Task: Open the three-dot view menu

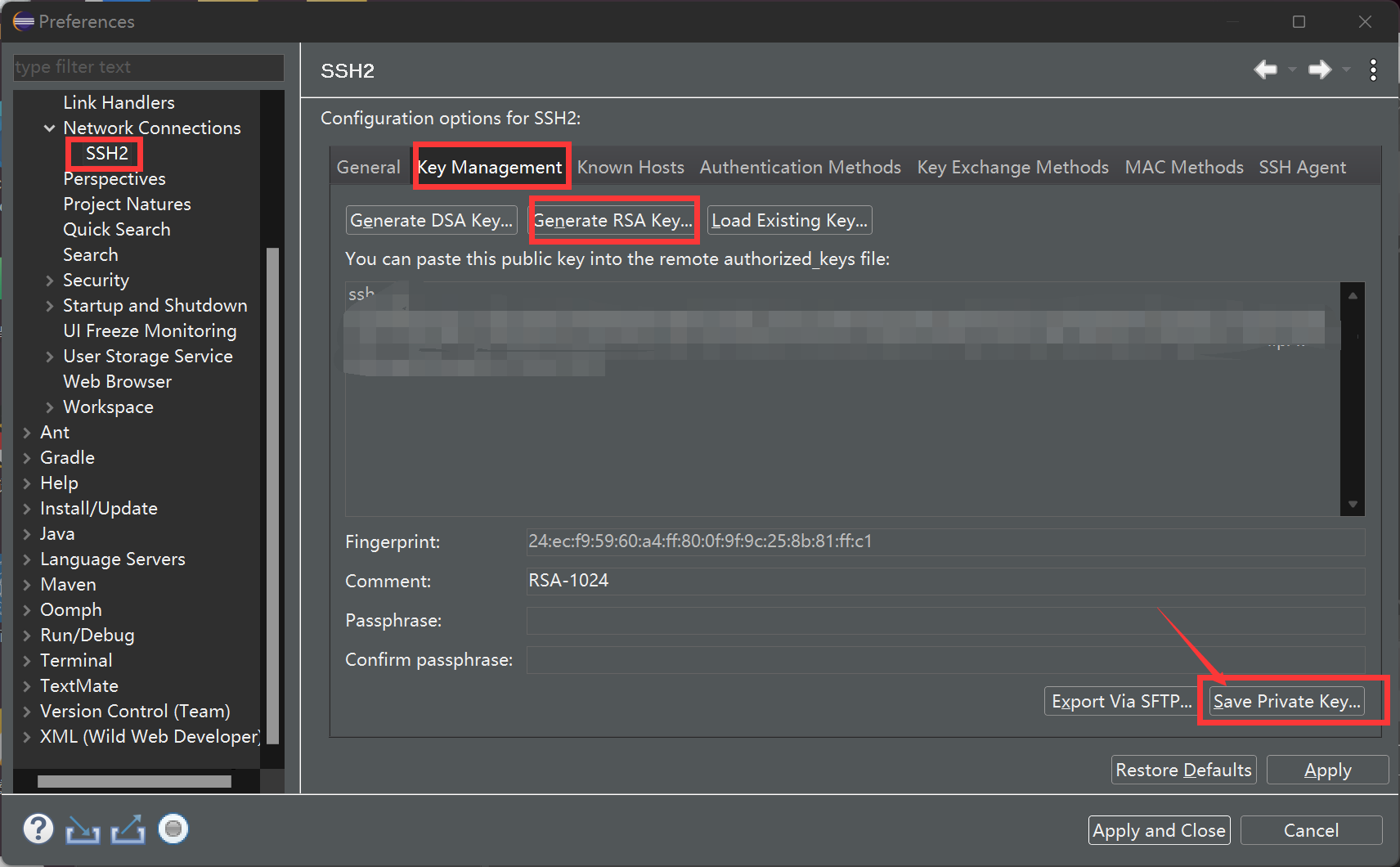Action: pos(1373,70)
